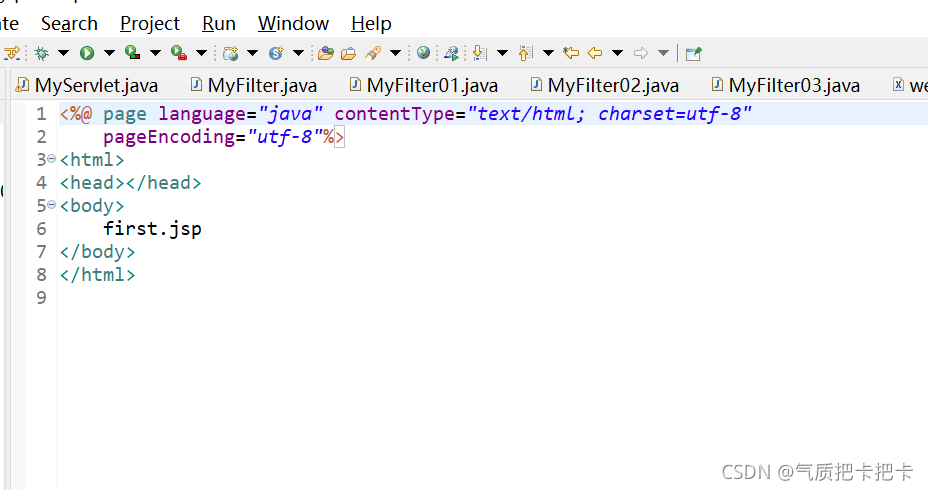This screenshot has height=490, width=928.
Task: Switch to the MyFilter01.java tab
Action: click(x=424, y=86)
